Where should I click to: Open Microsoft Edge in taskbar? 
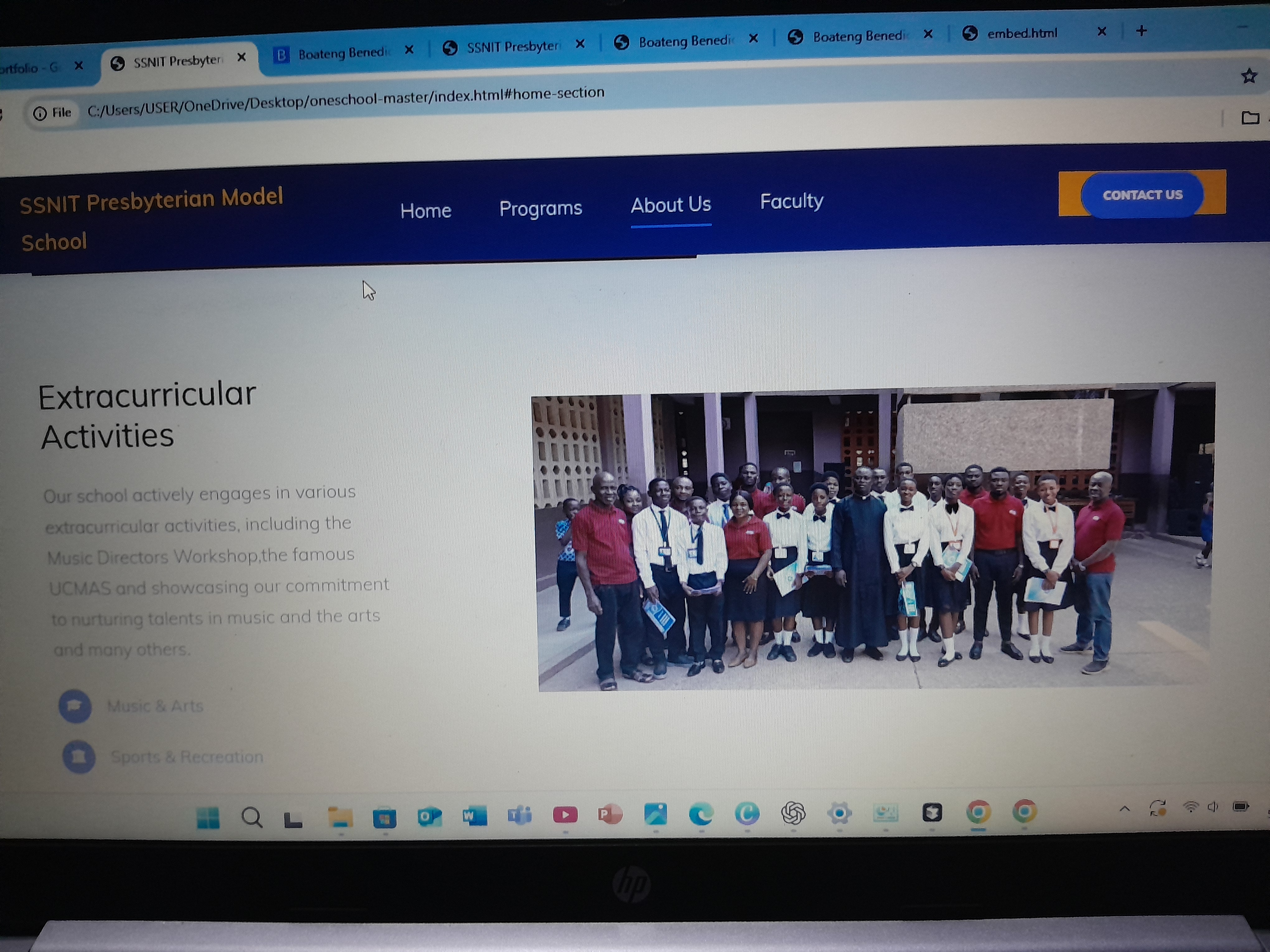pyautogui.click(x=701, y=814)
